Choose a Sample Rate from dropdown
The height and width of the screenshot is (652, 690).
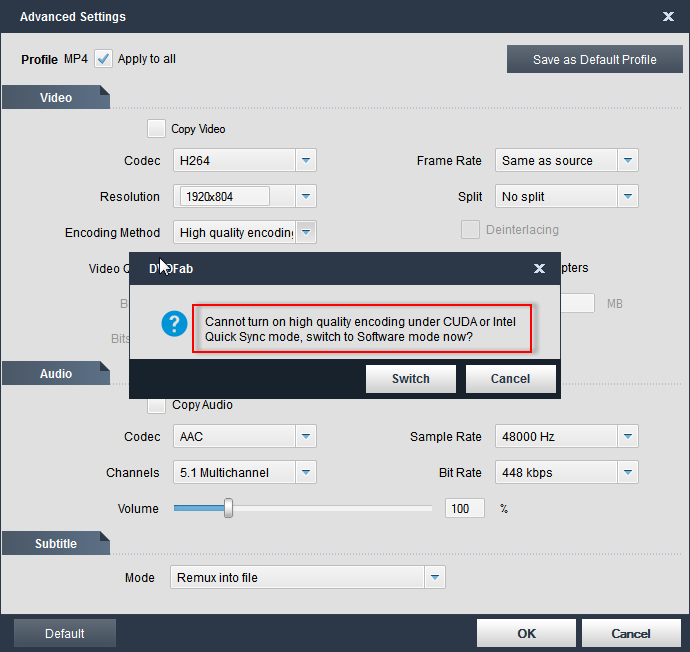(x=627, y=436)
